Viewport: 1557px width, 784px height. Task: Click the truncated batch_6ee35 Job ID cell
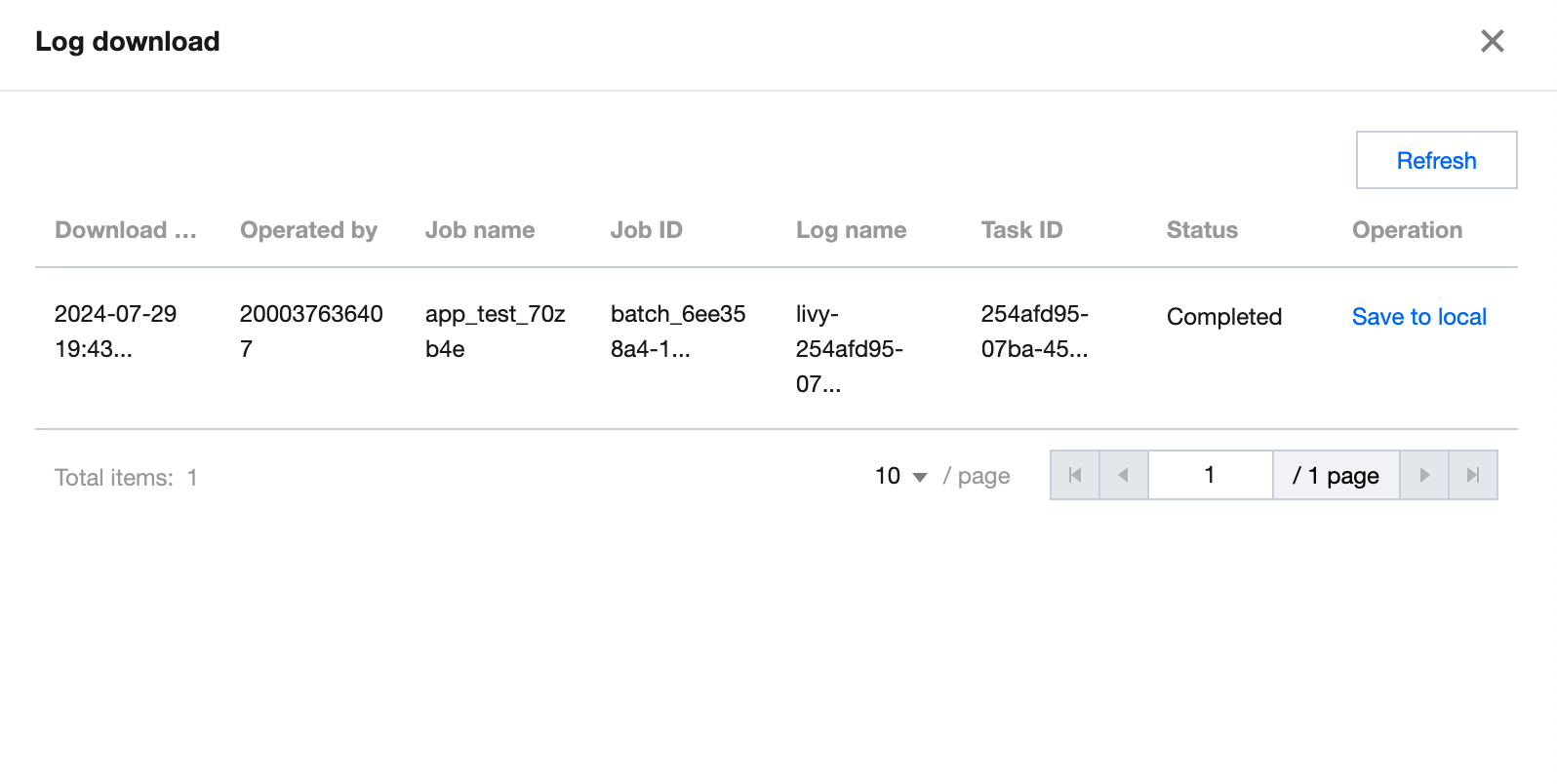[x=677, y=332]
